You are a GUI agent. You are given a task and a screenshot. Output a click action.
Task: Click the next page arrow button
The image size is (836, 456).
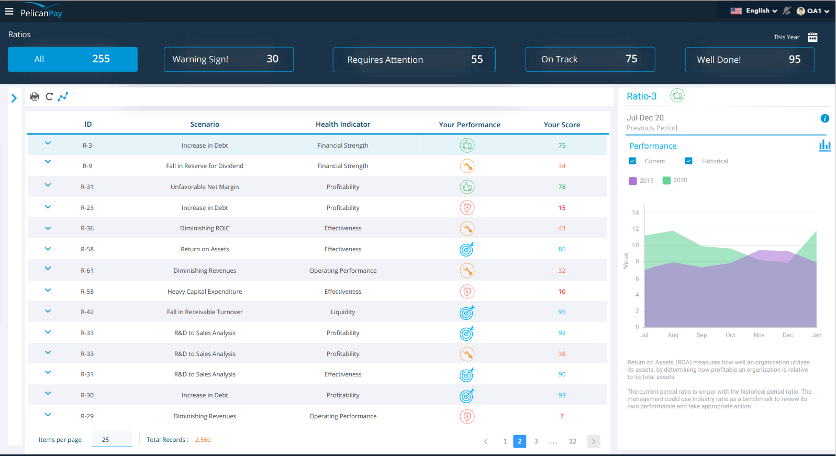point(593,441)
